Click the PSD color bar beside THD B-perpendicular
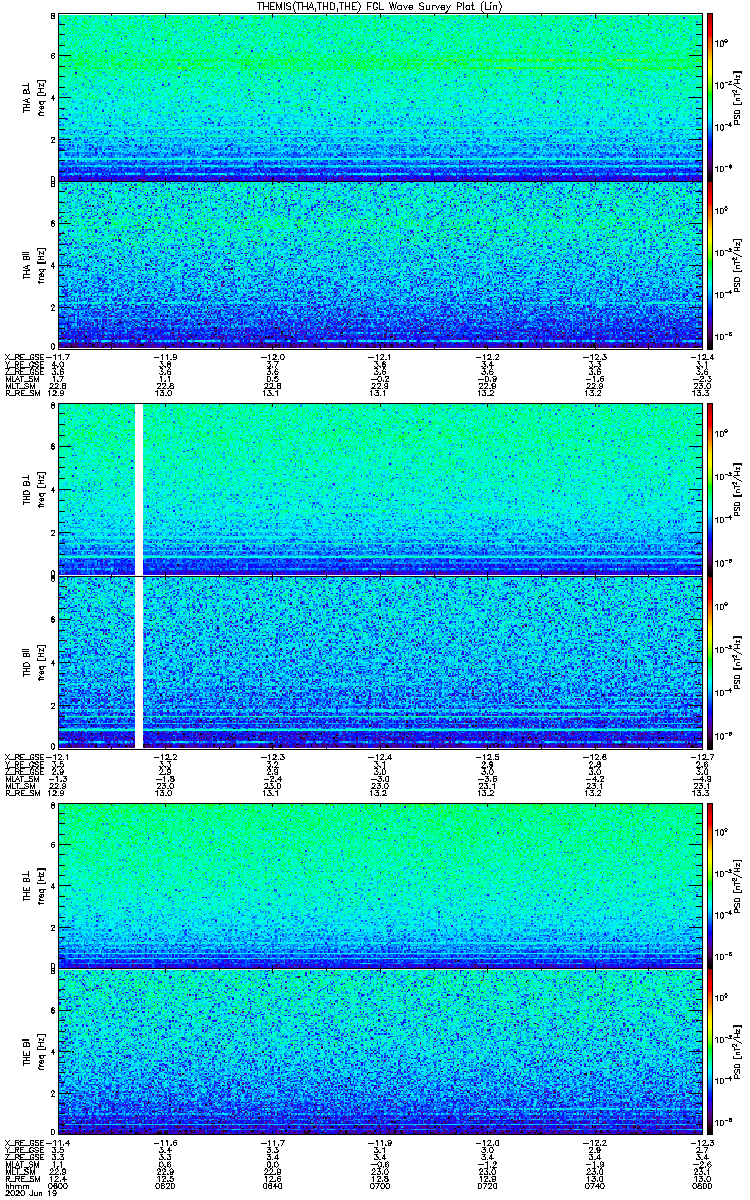 tap(710, 489)
